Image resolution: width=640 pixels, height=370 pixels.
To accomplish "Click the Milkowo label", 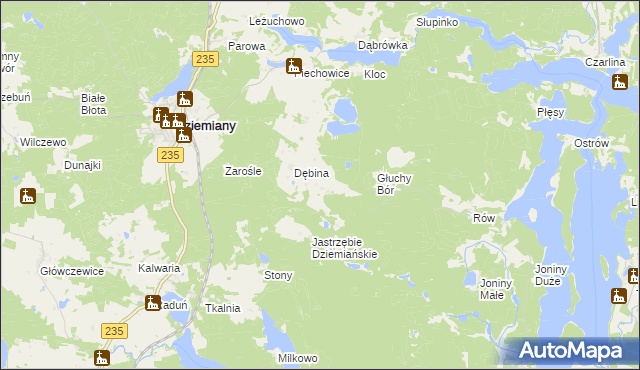I will tap(298, 358).
